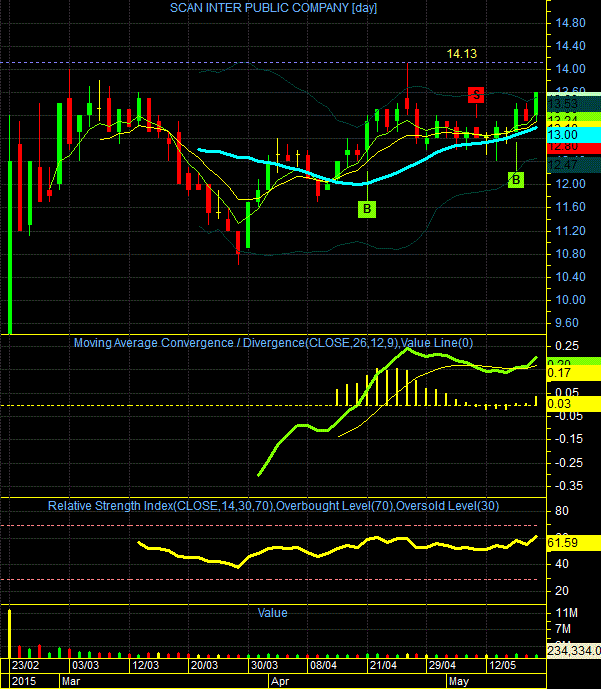Screen dimensions: 601x689
Task: Click the 12.00 price axis label
Action: (x=570, y=184)
